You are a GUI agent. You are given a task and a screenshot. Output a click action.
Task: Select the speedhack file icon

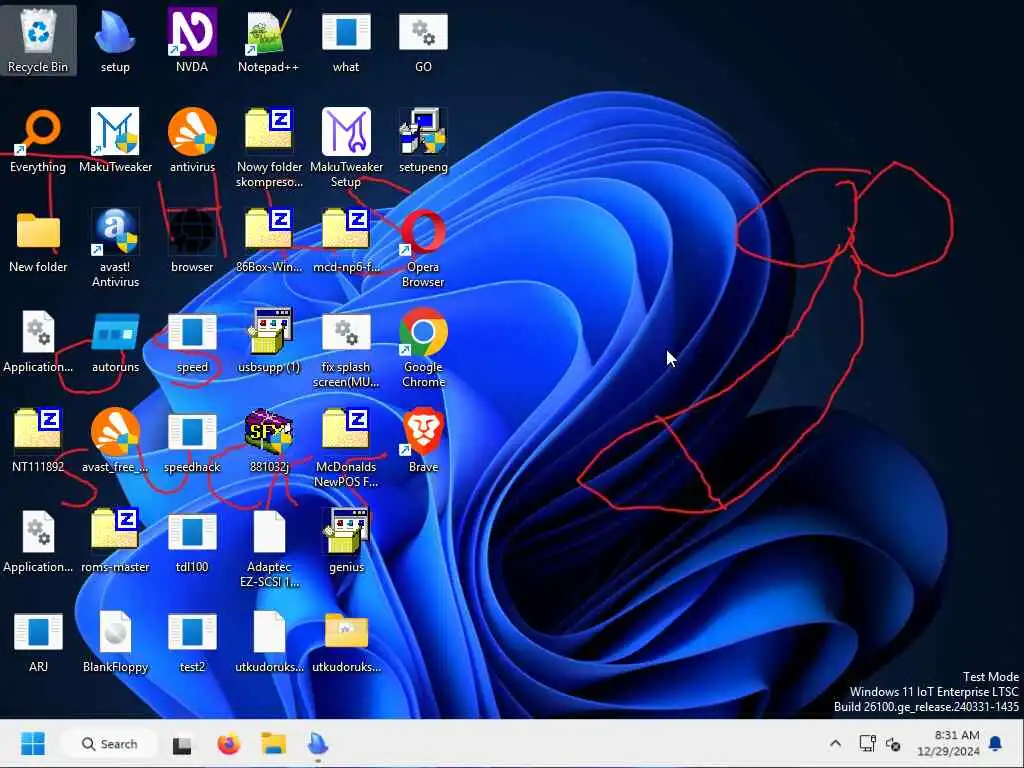click(192, 441)
